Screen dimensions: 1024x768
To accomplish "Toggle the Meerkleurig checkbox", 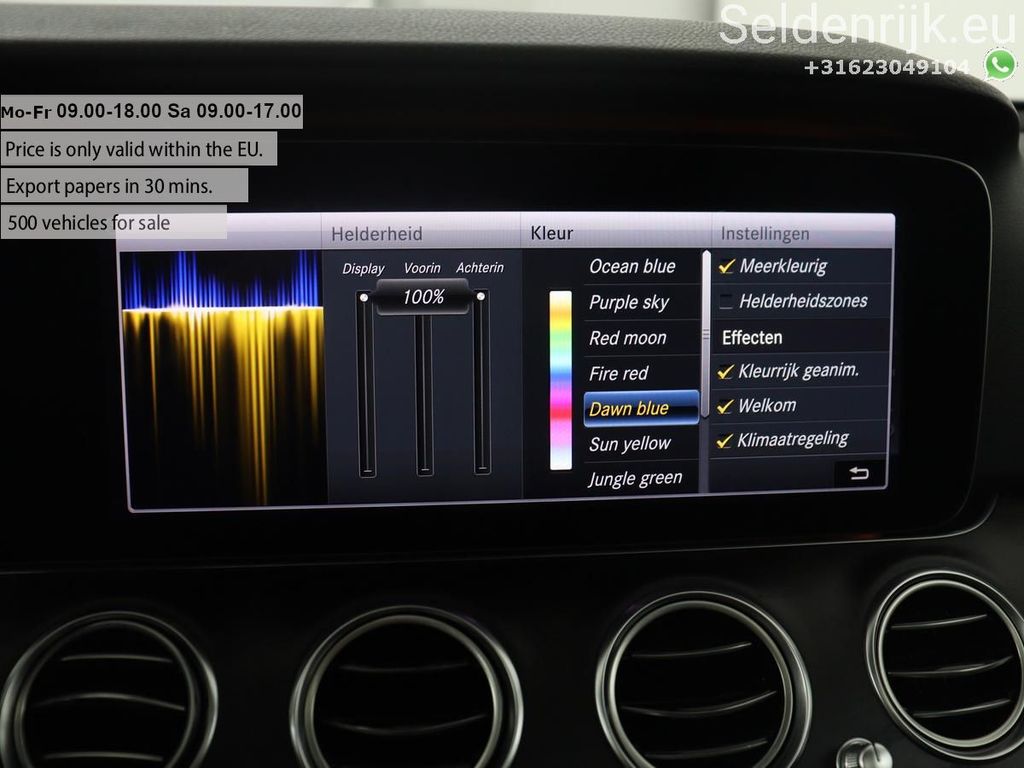I will (x=726, y=266).
